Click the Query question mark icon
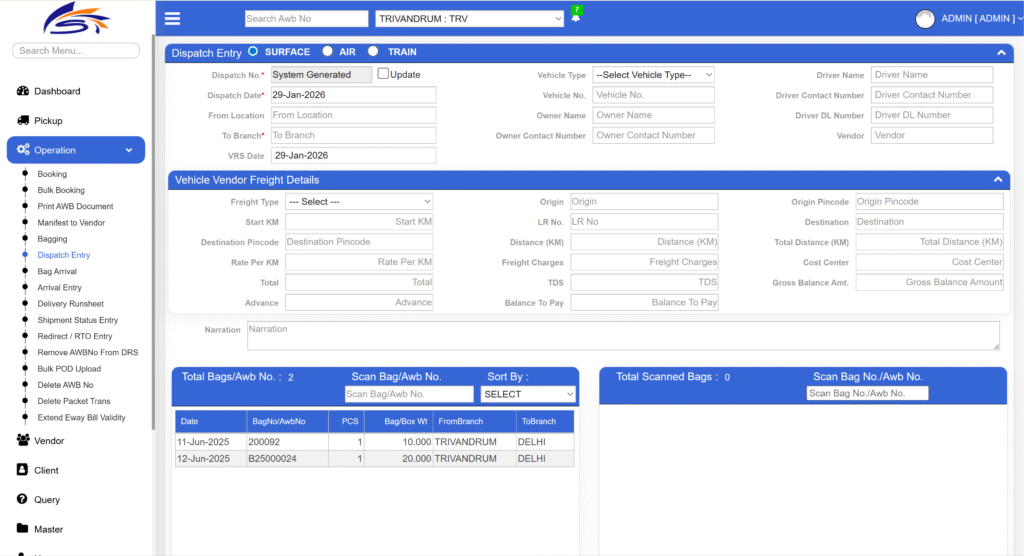Screen dimensions: 1024x556 tap(23, 499)
